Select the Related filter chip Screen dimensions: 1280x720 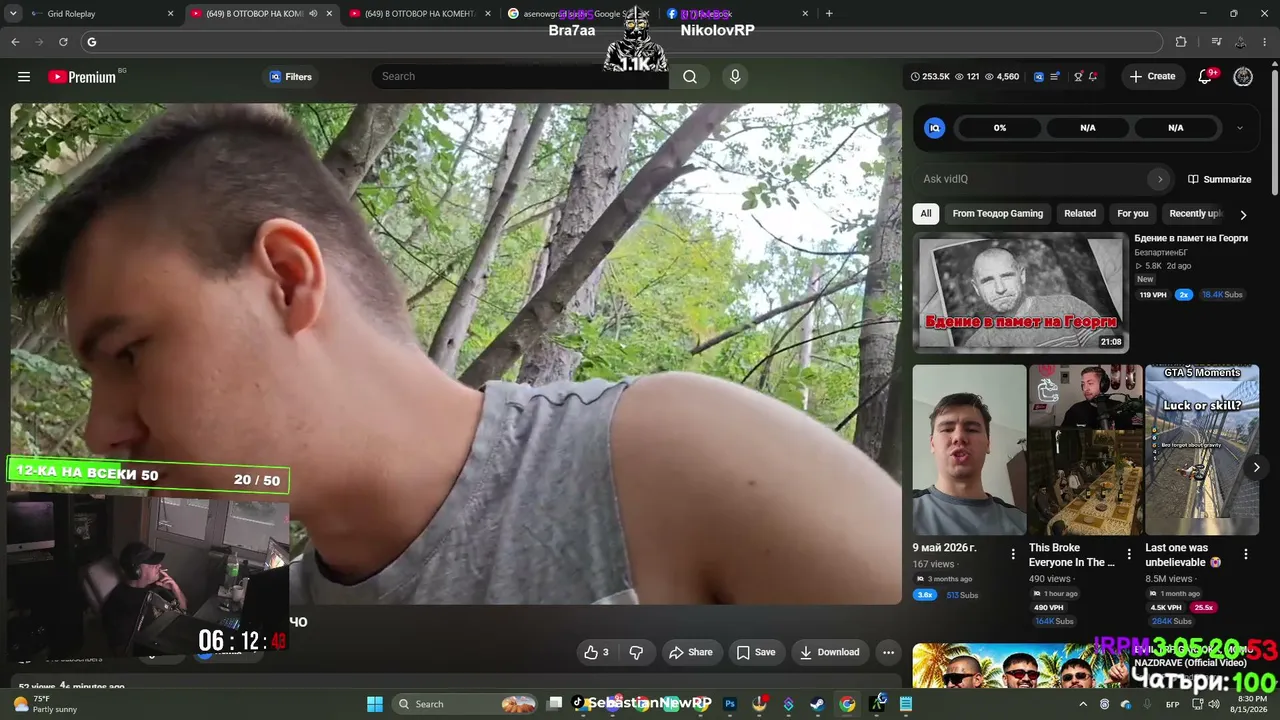[1080, 213]
